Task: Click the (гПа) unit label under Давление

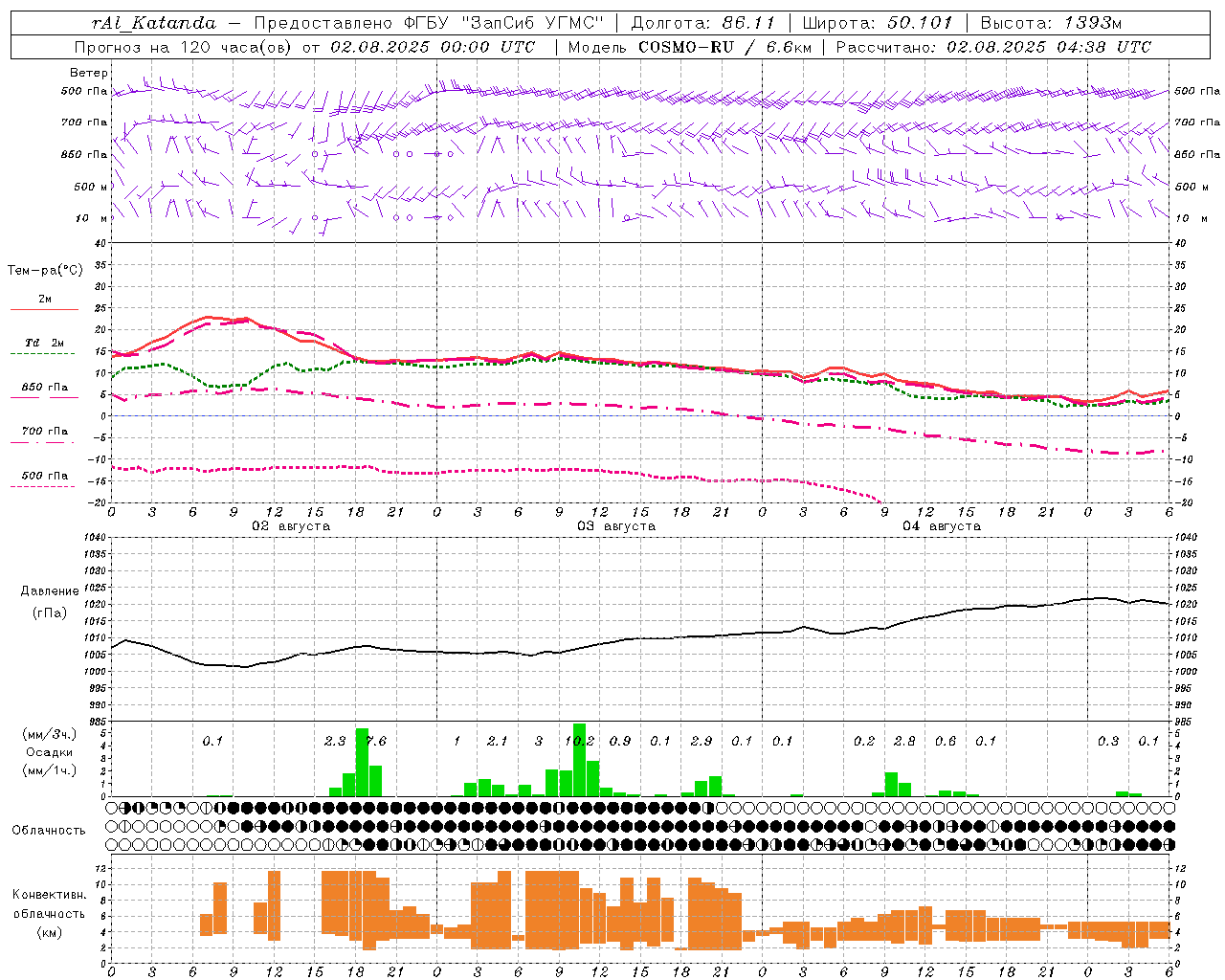Action: pos(50,613)
